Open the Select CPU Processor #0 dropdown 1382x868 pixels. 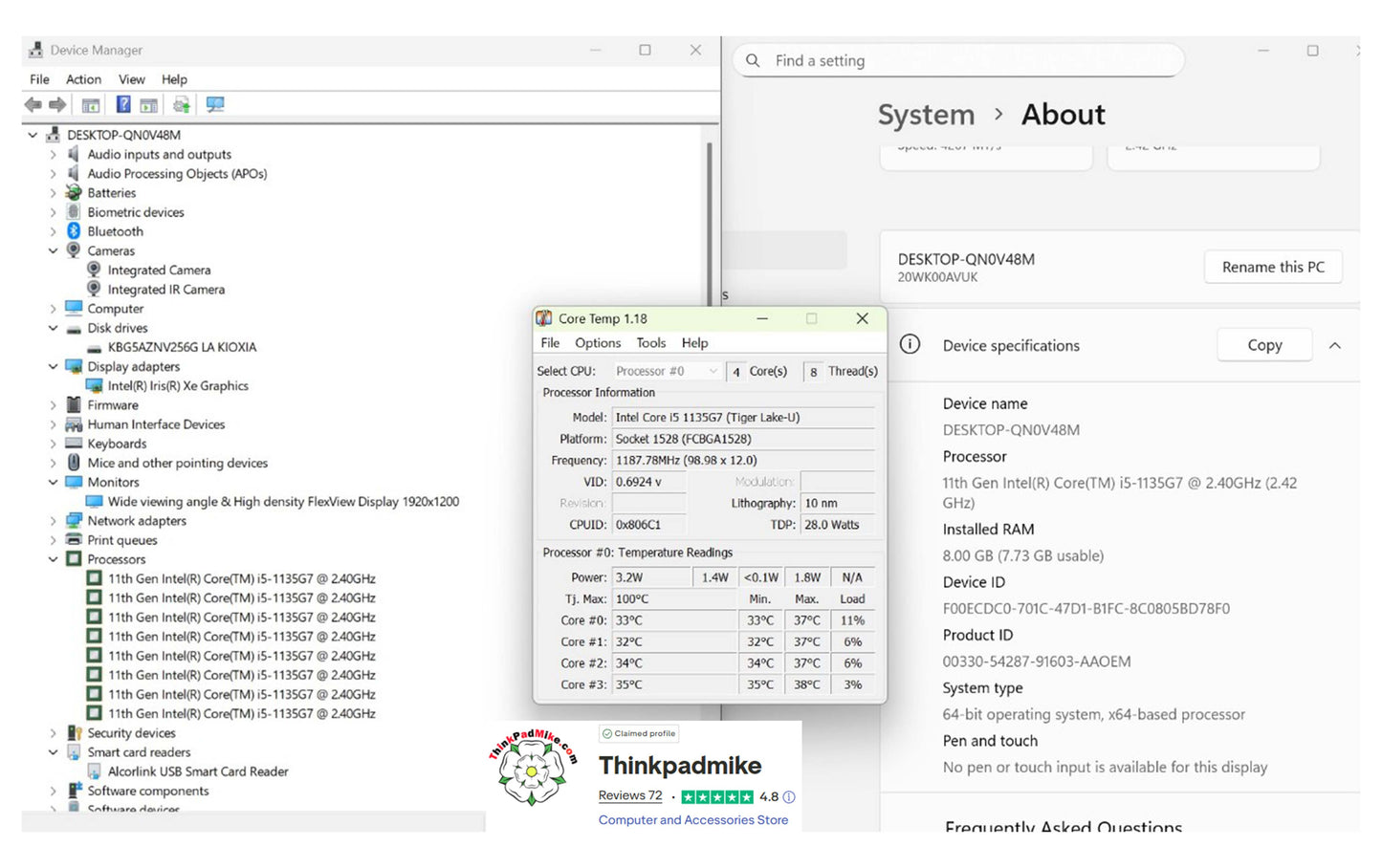[x=667, y=372]
